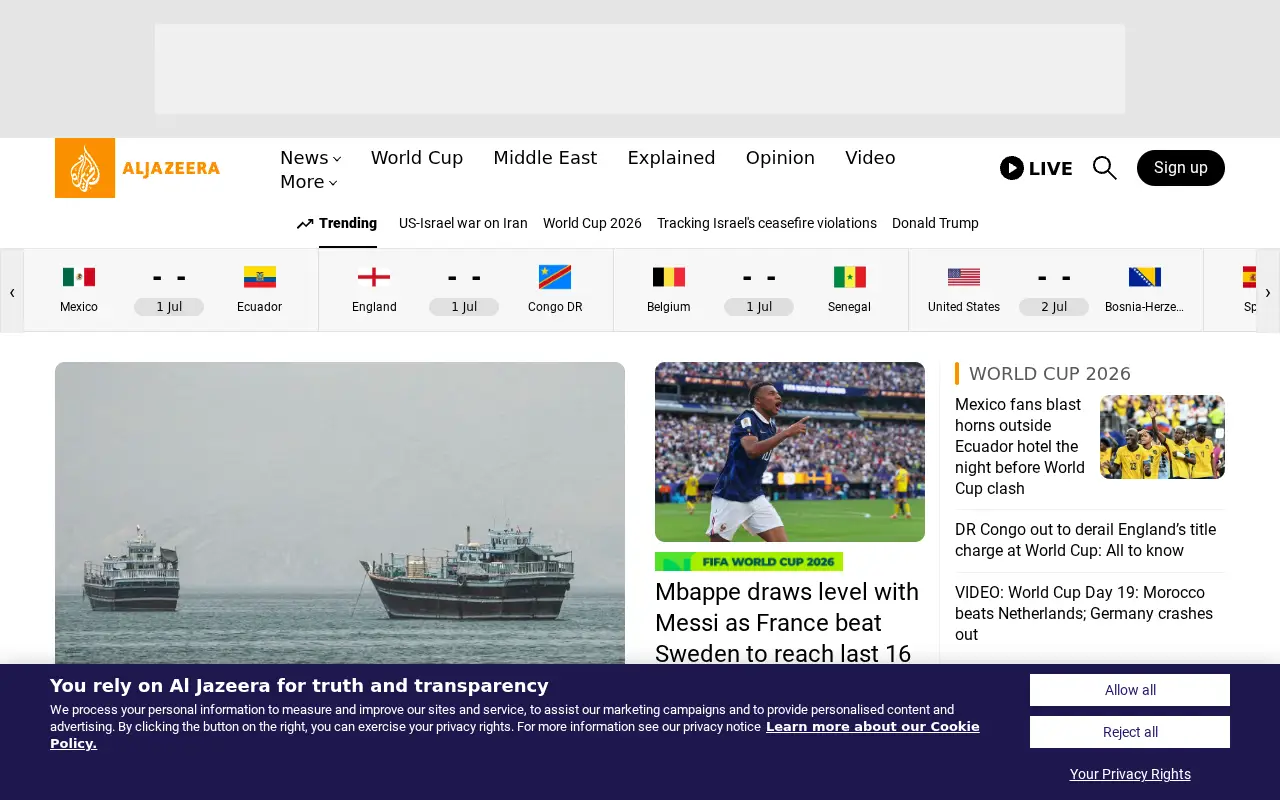Go to the Explained section

pos(671,158)
